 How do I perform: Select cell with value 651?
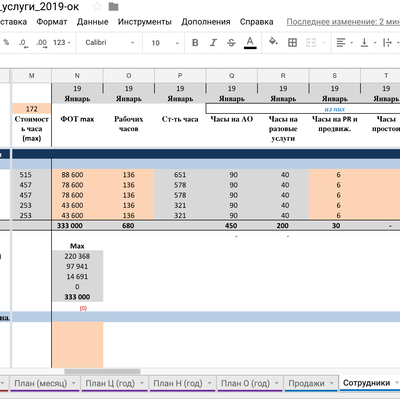[x=180, y=175]
